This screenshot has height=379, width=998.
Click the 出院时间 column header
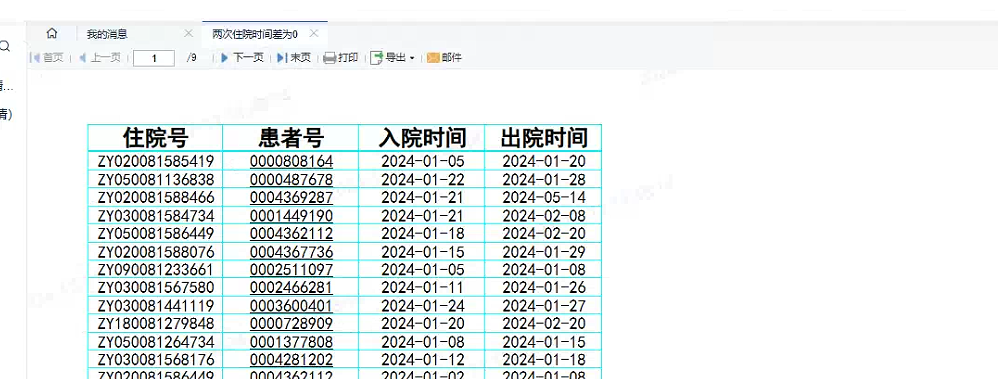(x=544, y=138)
